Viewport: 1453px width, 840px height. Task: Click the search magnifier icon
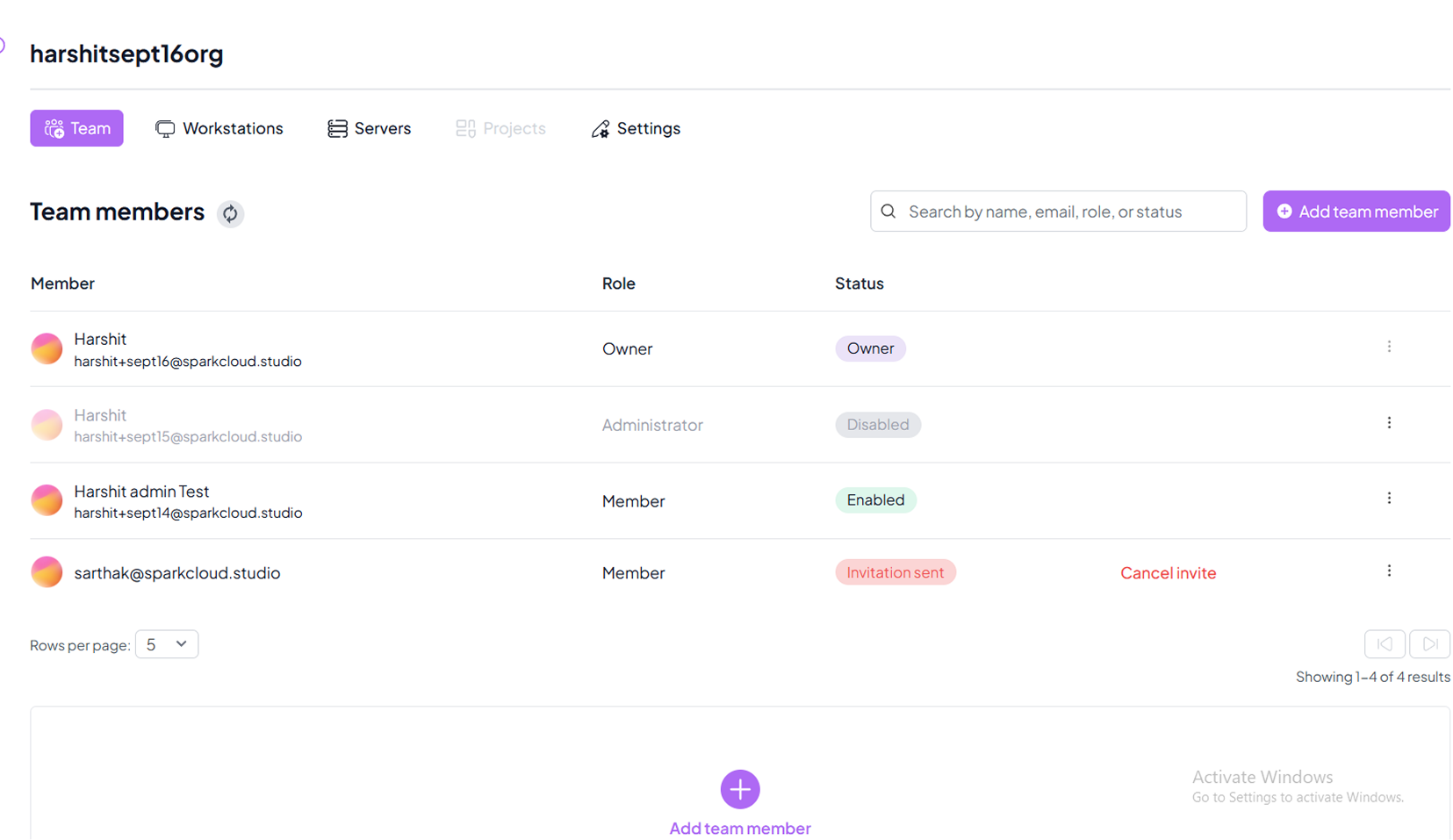point(888,212)
